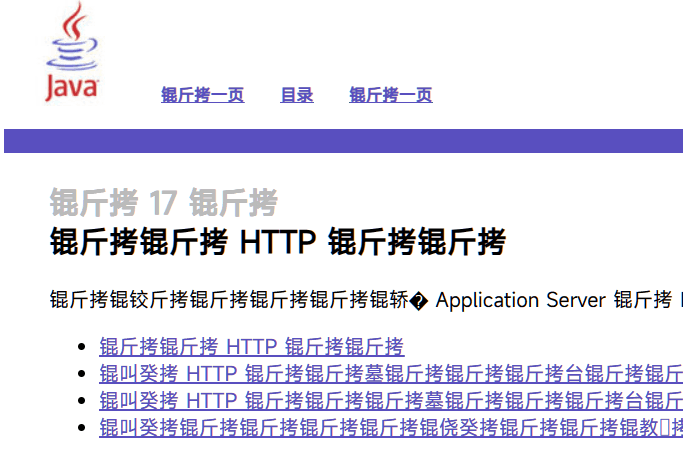Image resolution: width=683 pixels, height=454 pixels.
Task: Click the navigation link right of 目录
Action: pos(390,95)
